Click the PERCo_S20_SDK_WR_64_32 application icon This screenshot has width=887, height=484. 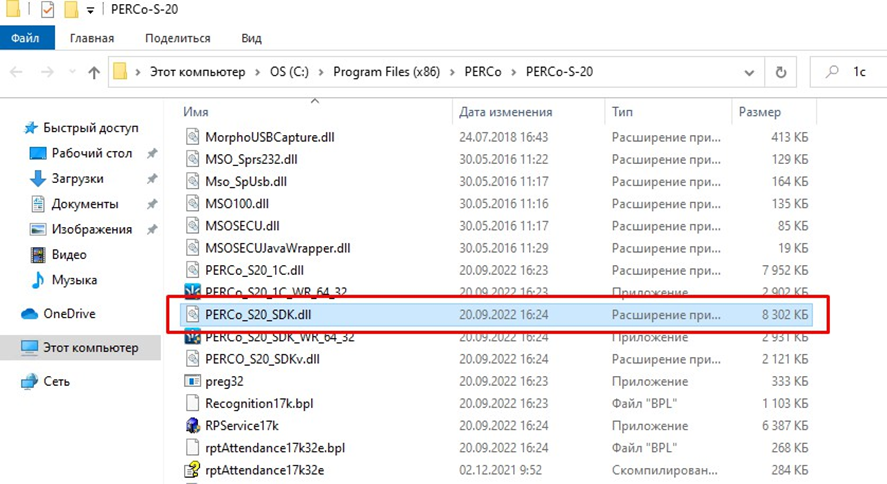pyautogui.click(x=194, y=337)
